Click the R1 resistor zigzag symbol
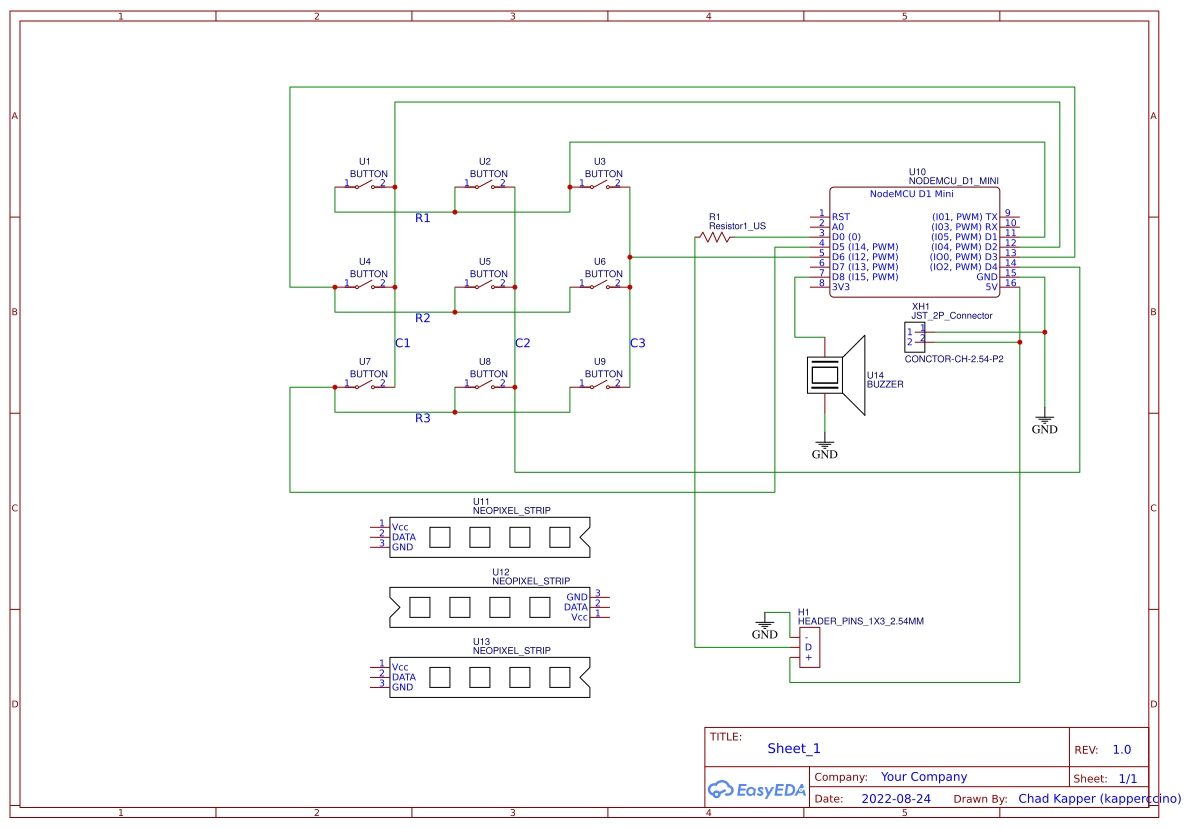 (715, 237)
